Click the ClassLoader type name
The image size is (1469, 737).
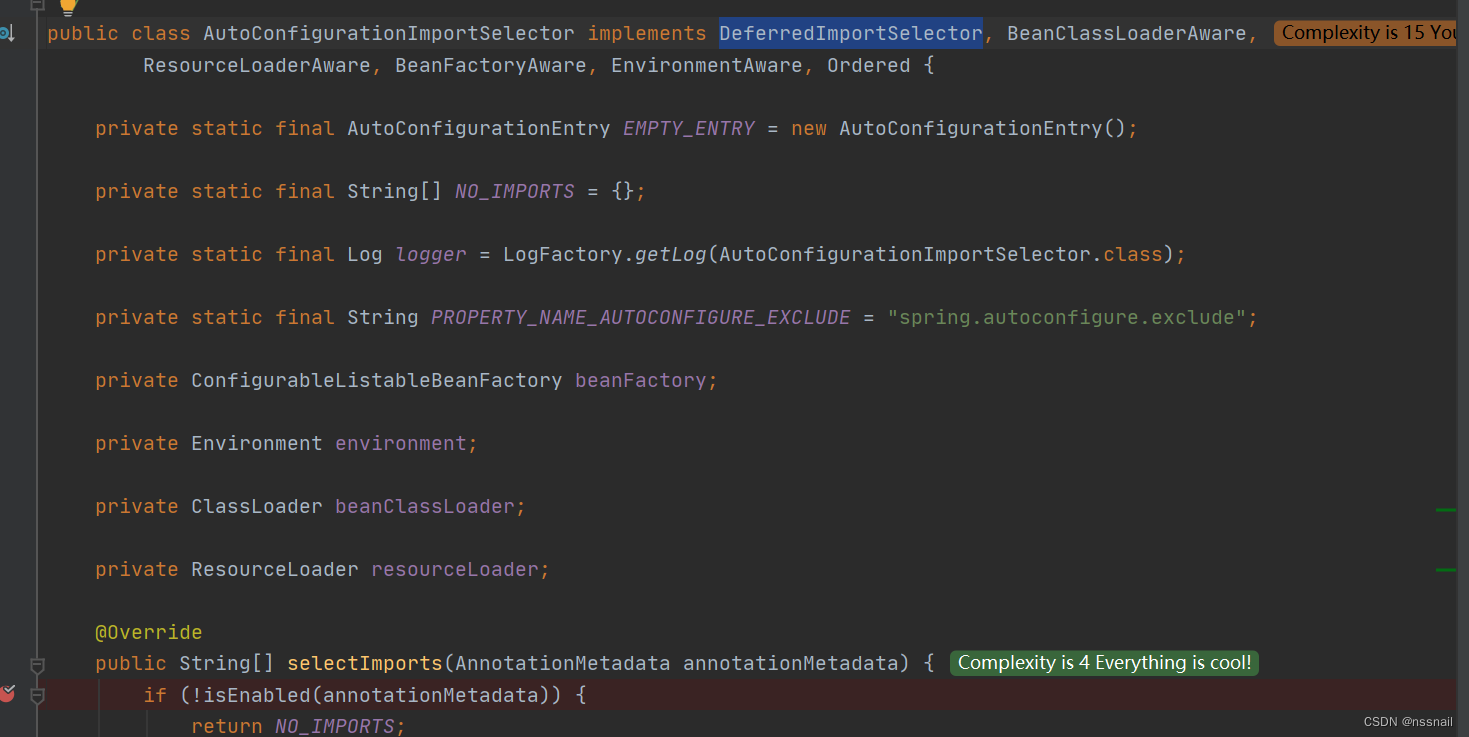click(x=257, y=506)
